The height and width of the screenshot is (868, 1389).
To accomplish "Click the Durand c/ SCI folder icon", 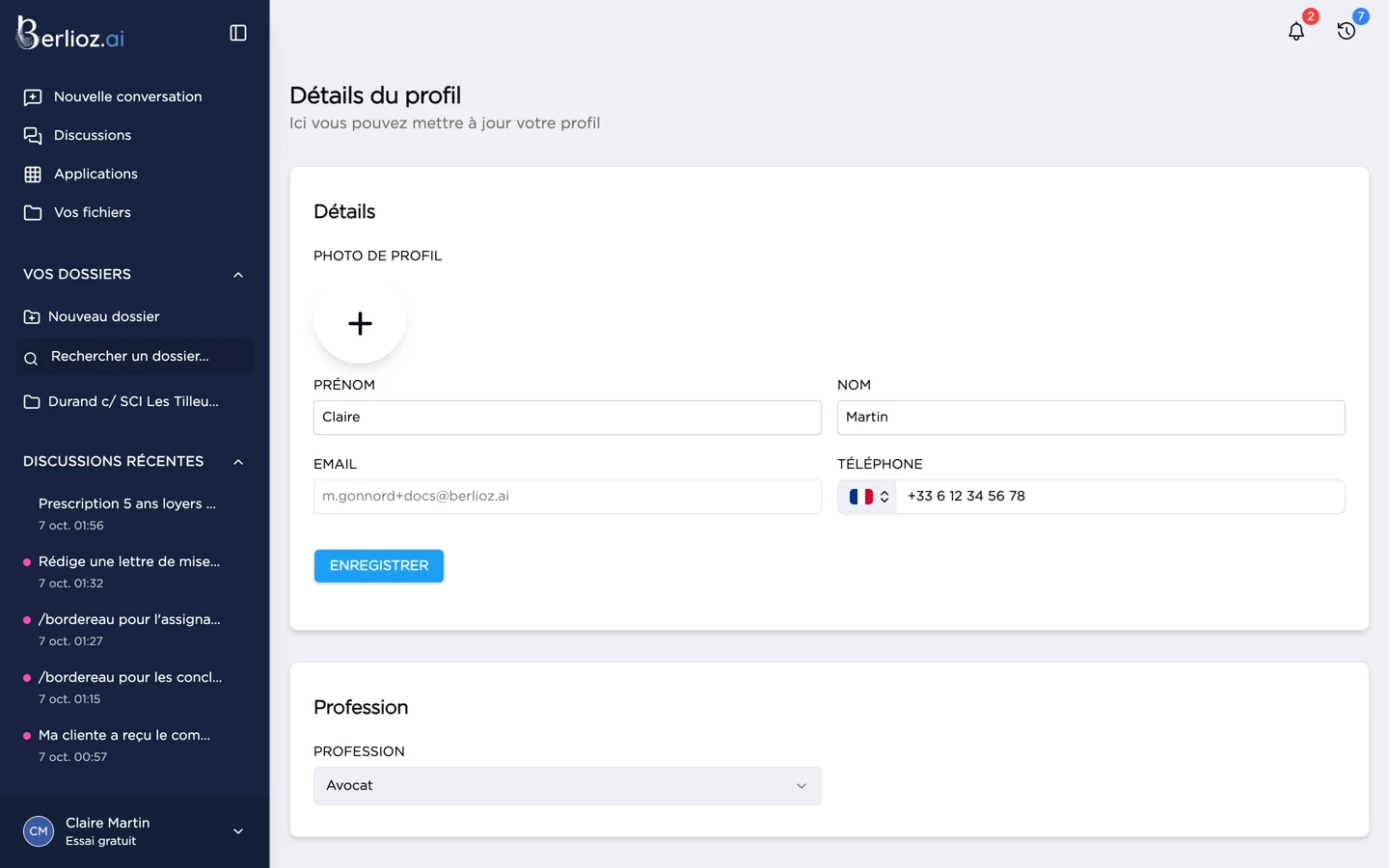I will click(32, 402).
